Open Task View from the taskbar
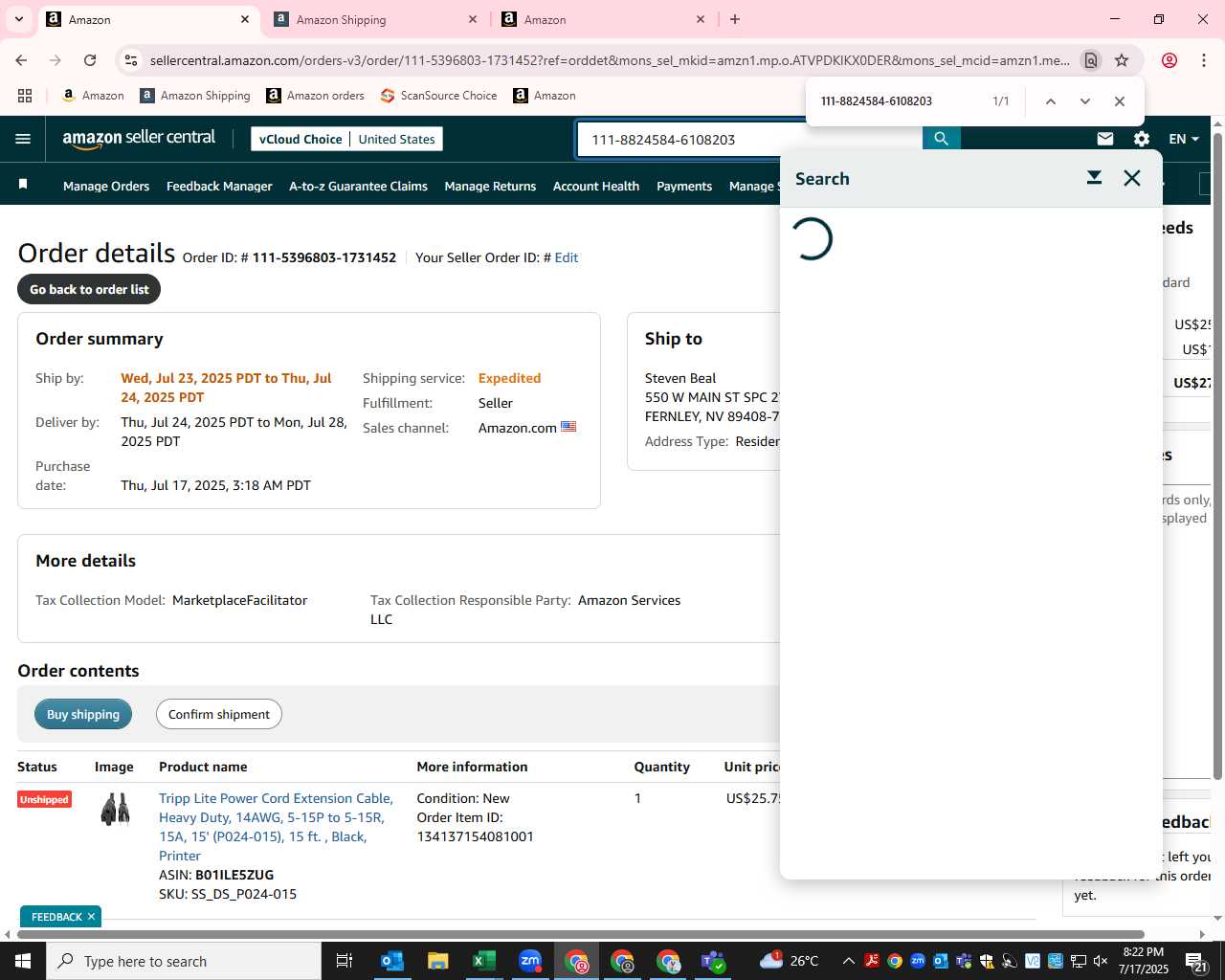The height and width of the screenshot is (980, 1225). (x=345, y=961)
